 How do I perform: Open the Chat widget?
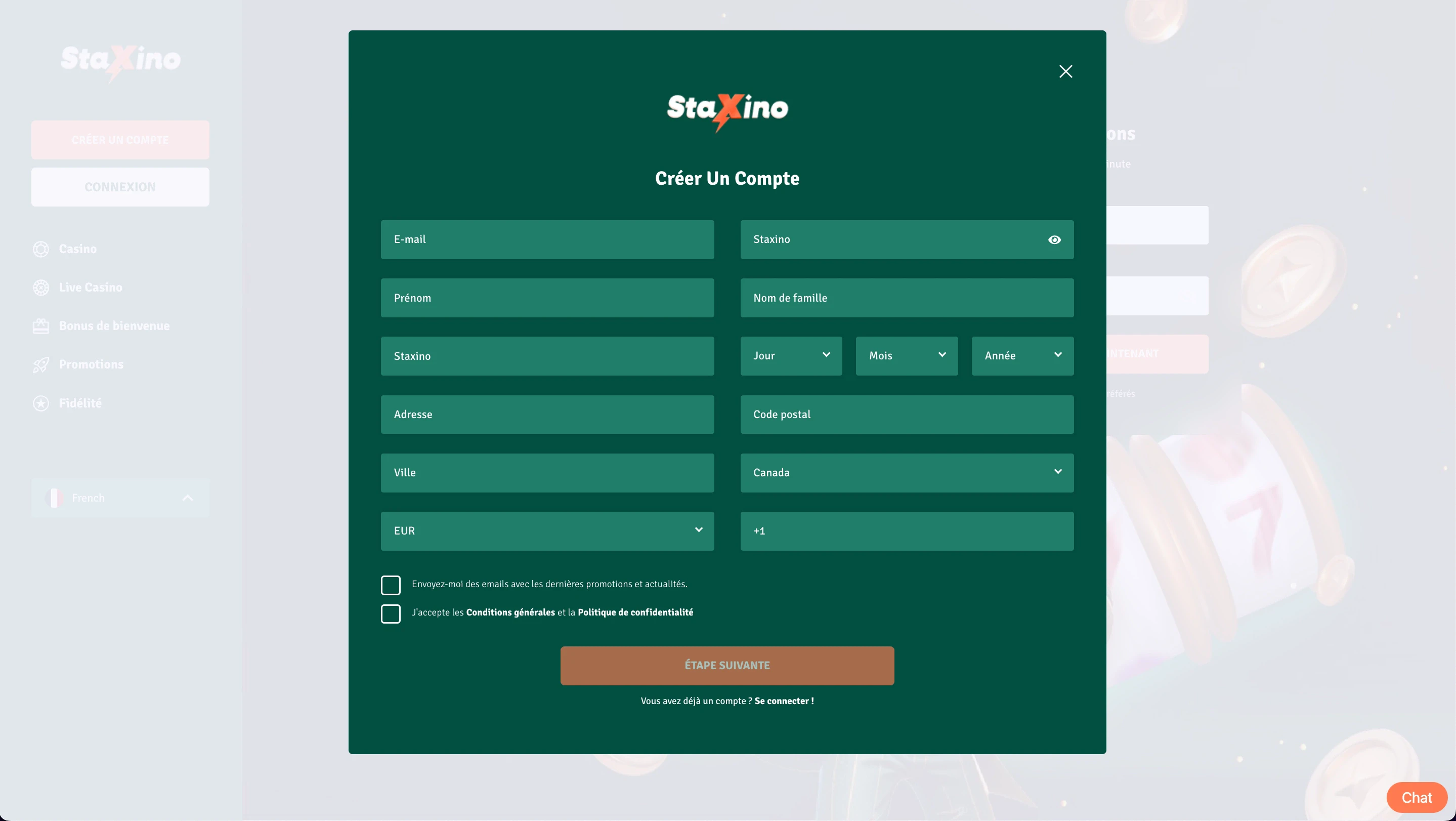pyautogui.click(x=1417, y=797)
